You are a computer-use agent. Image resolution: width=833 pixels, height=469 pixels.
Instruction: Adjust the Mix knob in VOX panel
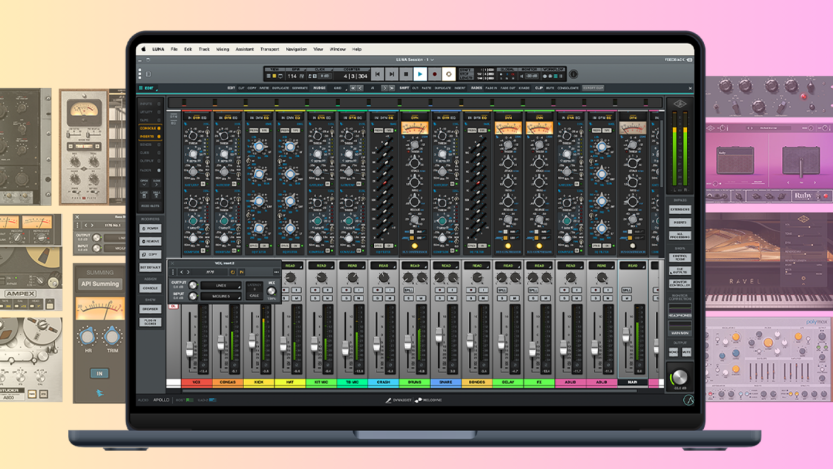coord(271,291)
